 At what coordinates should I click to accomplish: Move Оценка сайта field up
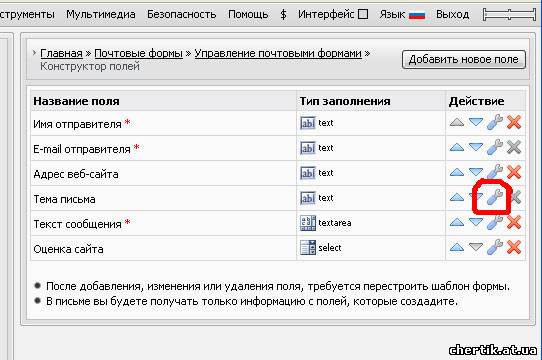tap(457, 247)
